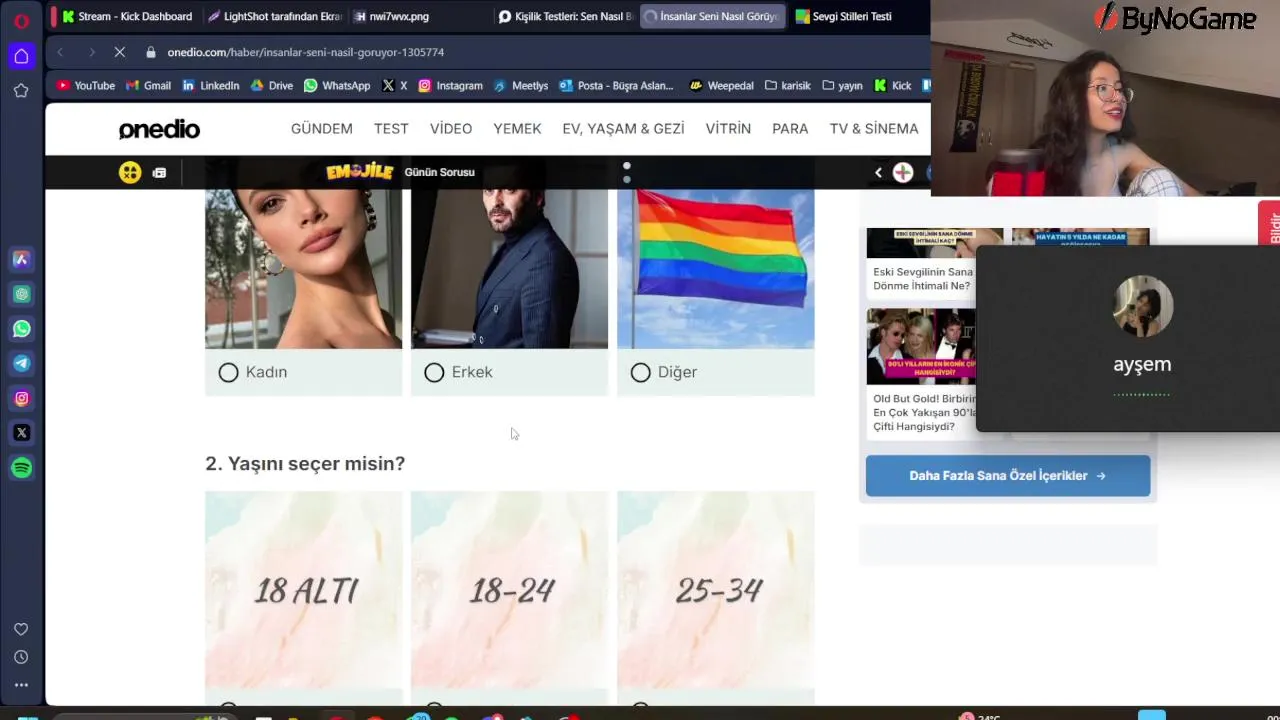Open VİDEO in the Onedio menu
Image resolution: width=1280 pixels, height=720 pixels.
[451, 129]
